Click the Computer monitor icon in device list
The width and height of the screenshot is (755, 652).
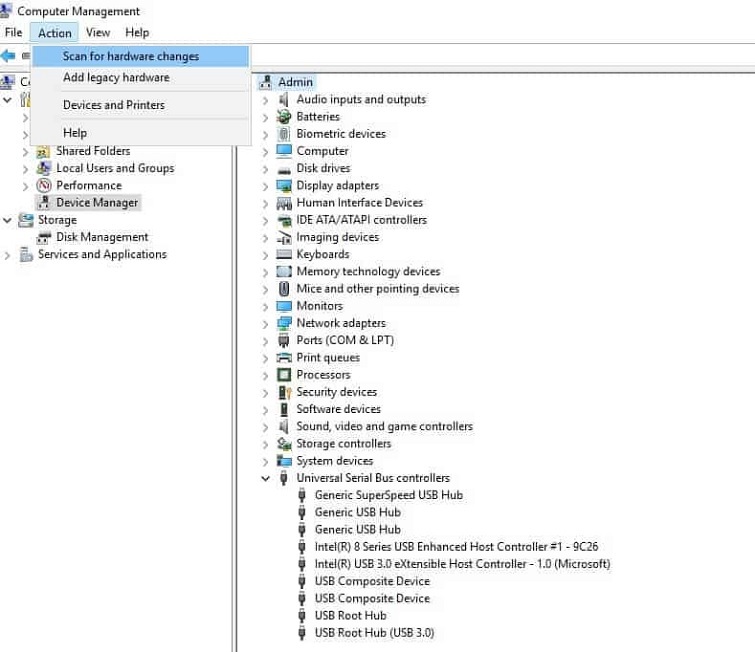coord(284,151)
